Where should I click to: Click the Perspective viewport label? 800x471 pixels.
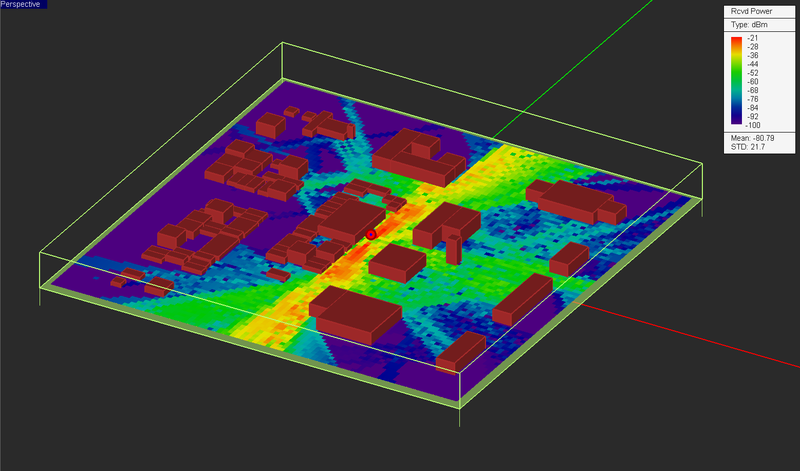[x=20, y=4]
